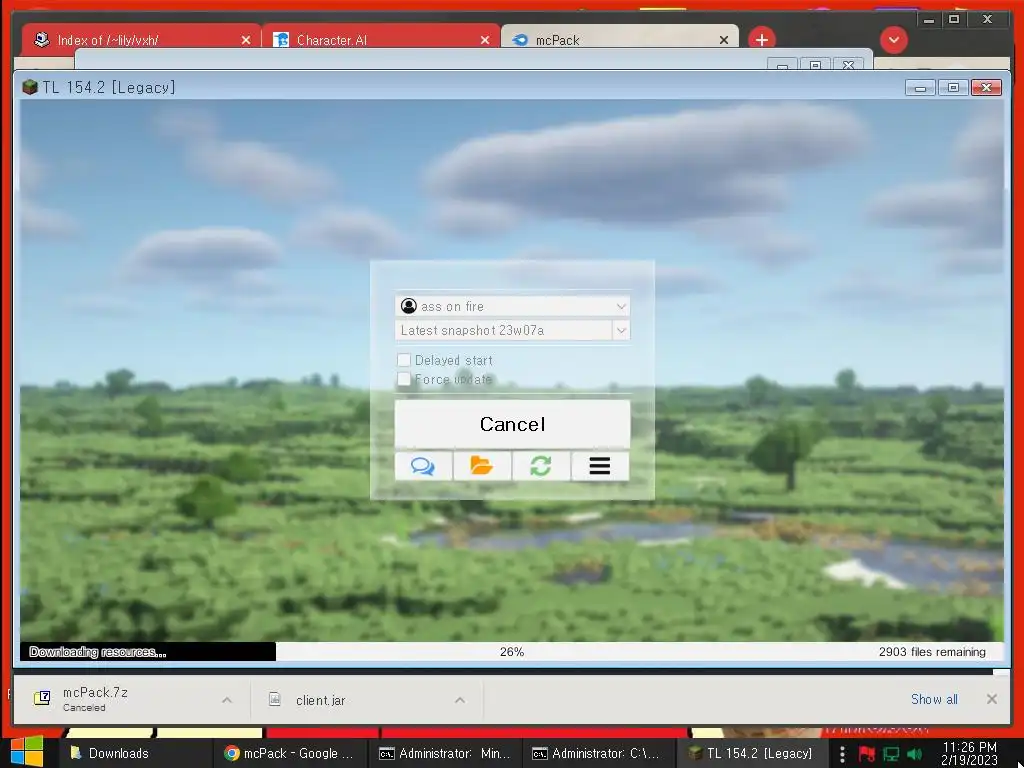Expand options for mcPack.7z download
Viewport: 1024px width, 768px height.
tap(227, 700)
